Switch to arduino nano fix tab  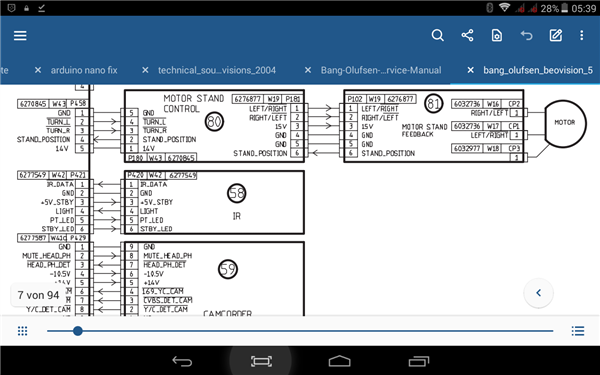84,70
